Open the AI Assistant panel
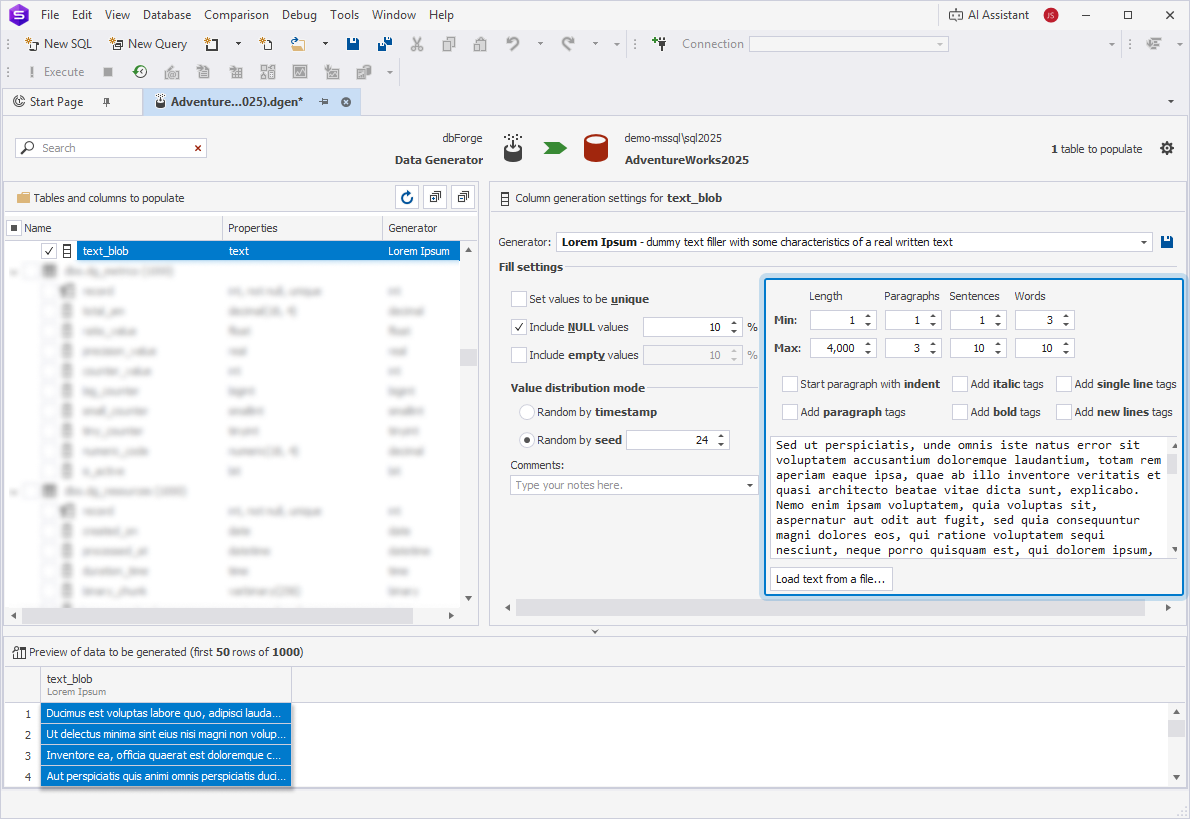 tap(989, 14)
